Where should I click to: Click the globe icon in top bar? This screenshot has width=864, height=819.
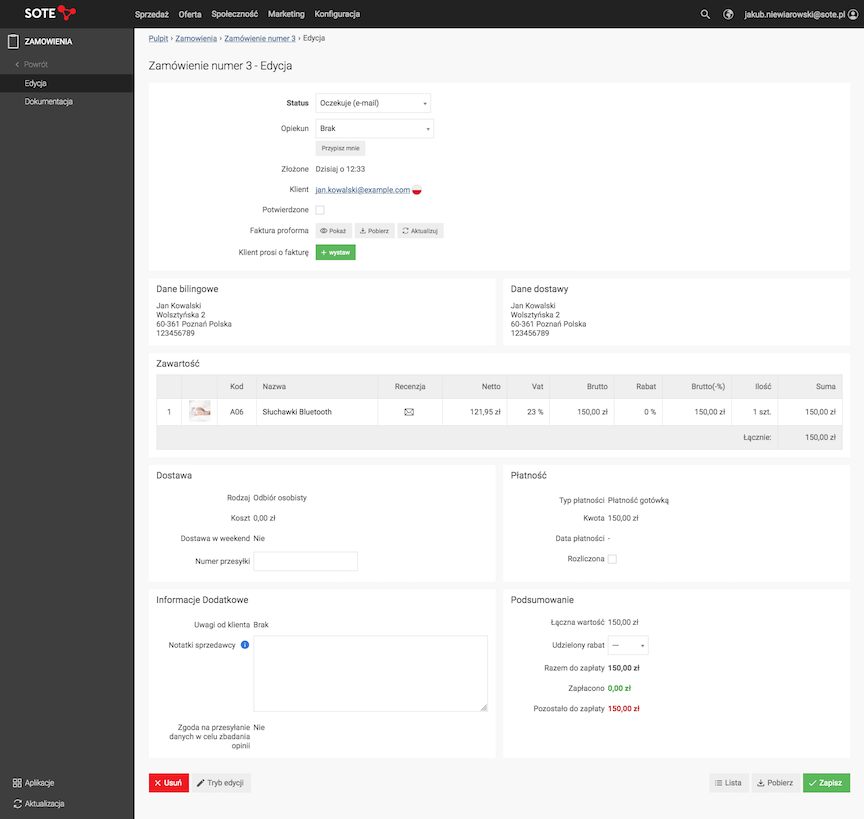pos(728,14)
